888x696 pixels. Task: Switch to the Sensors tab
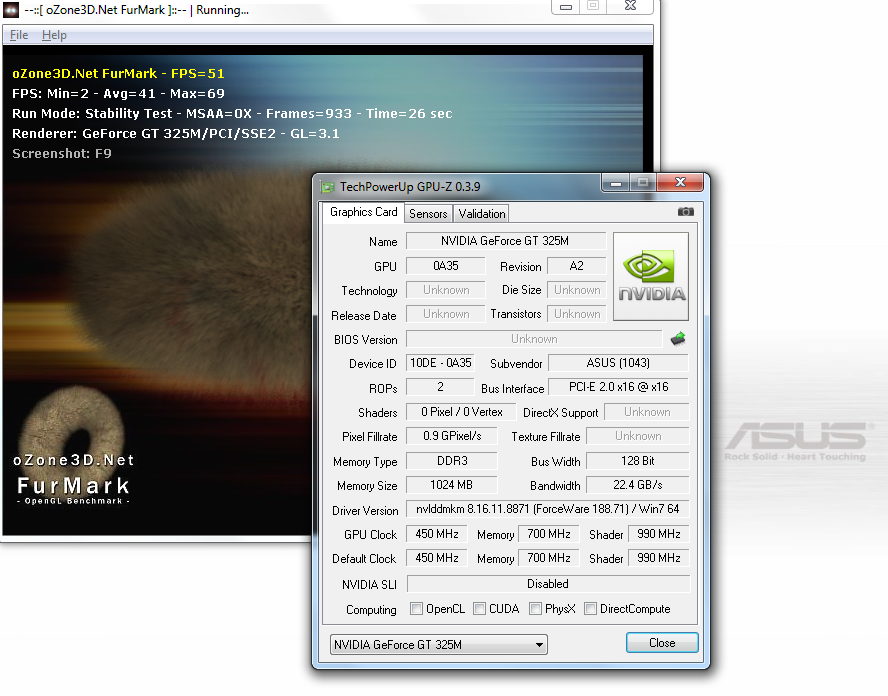(428, 214)
